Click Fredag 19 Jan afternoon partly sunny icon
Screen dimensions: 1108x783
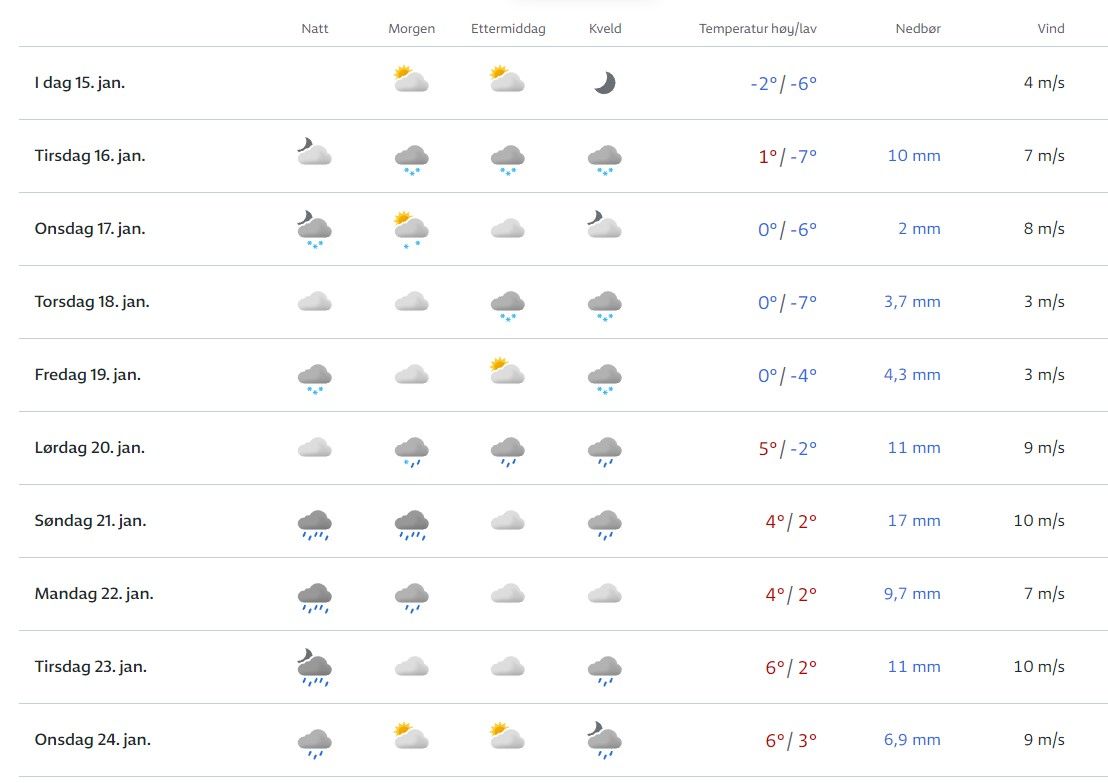pos(508,373)
